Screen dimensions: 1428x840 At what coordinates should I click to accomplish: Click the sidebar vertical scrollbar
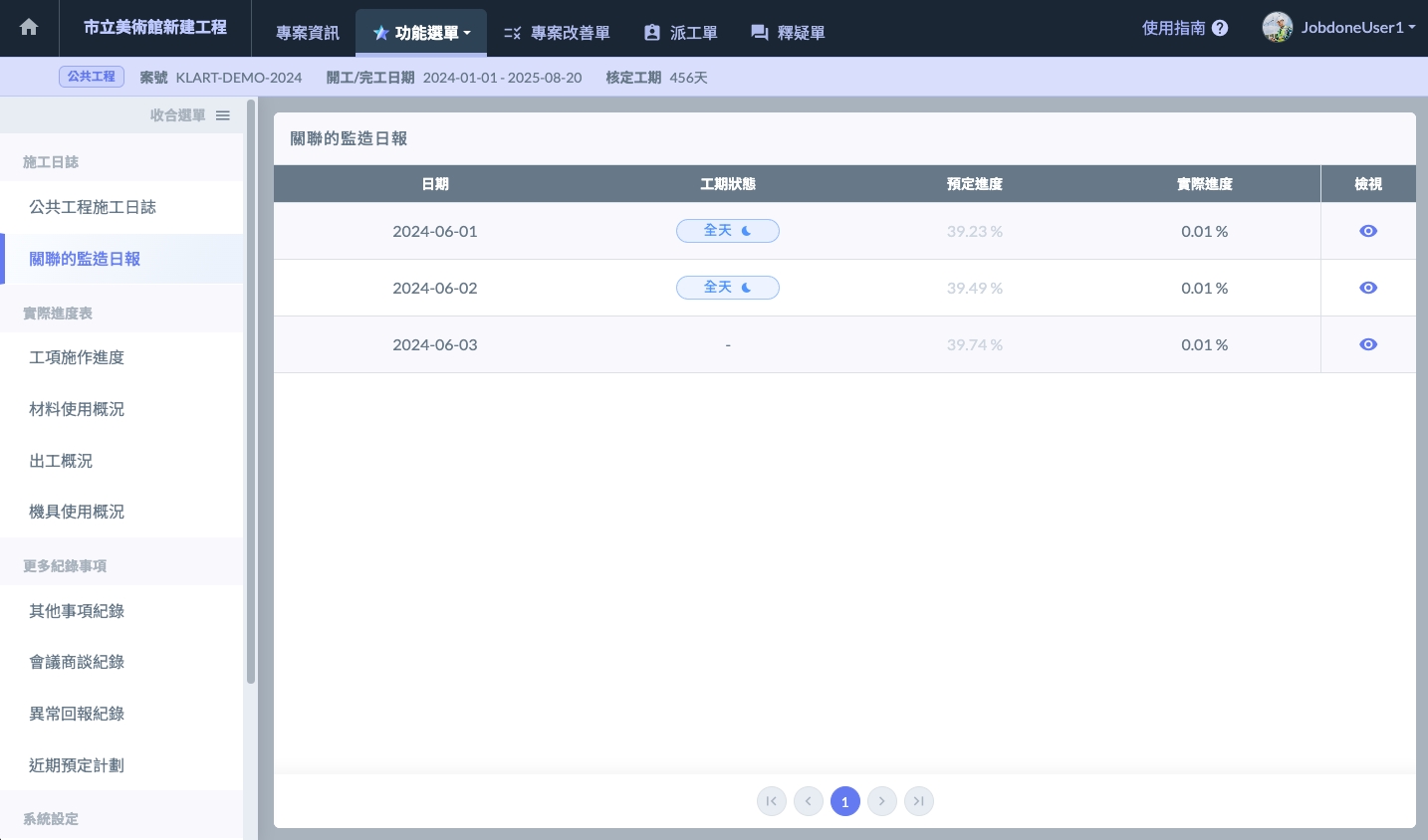[x=251, y=398]
